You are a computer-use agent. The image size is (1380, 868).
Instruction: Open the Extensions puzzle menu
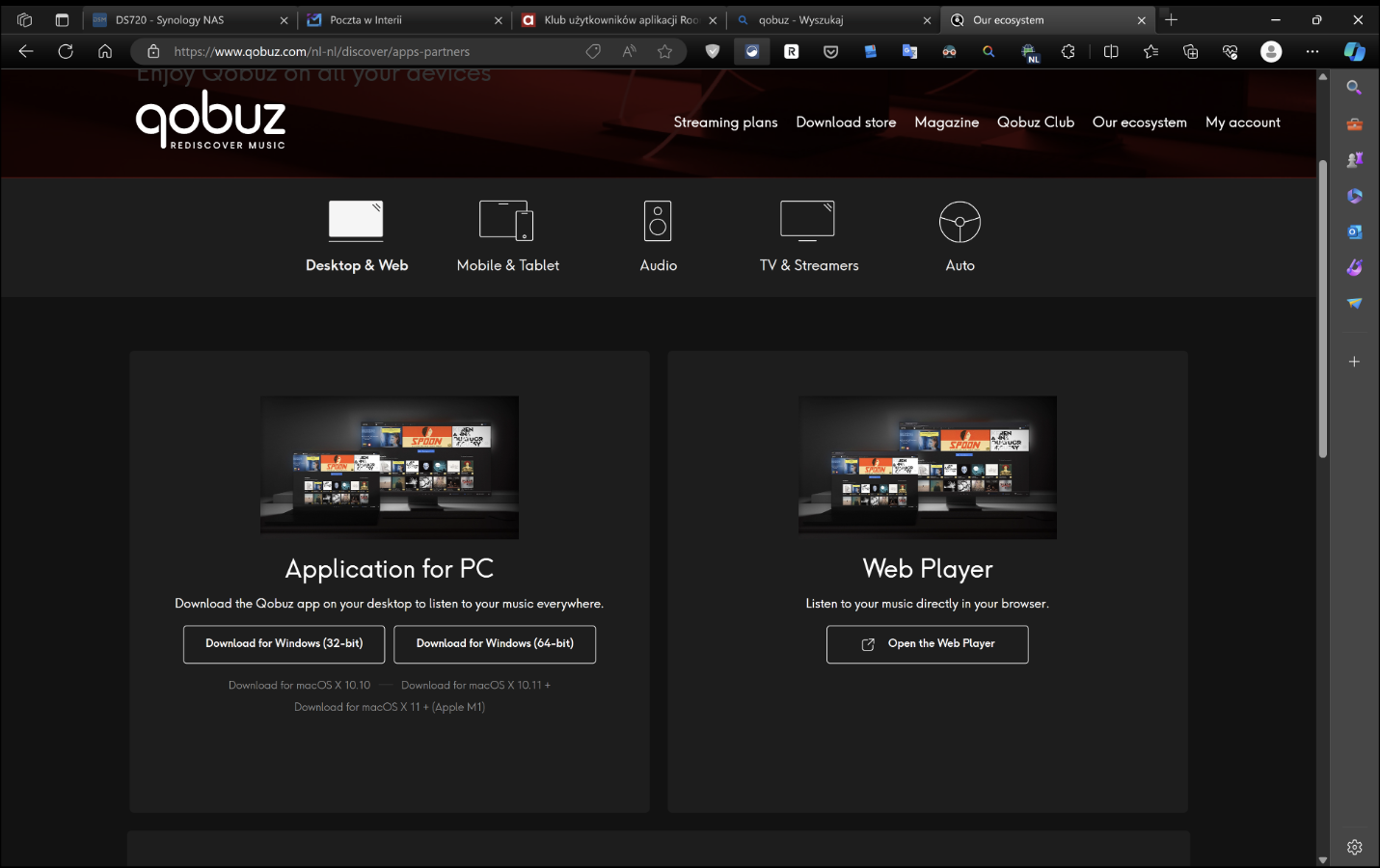click(x=1068, y=52)
